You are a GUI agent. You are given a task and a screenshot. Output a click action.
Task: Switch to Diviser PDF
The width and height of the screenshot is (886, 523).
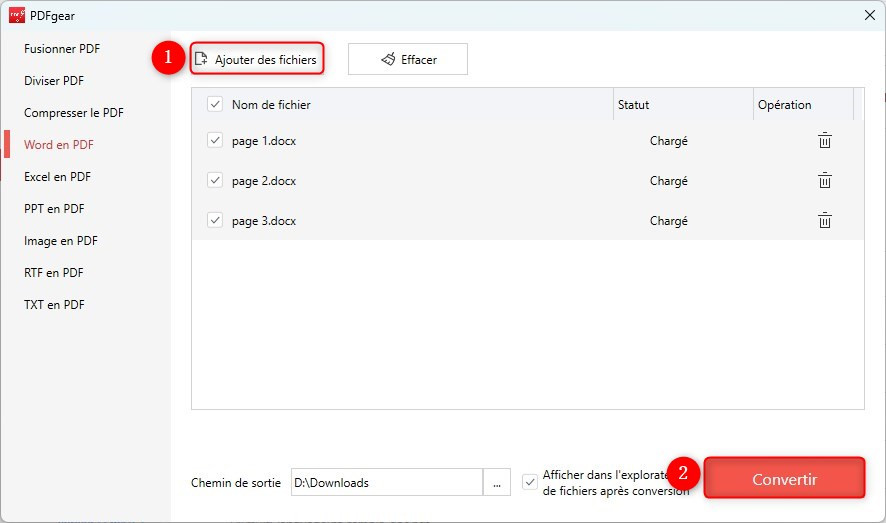coord(54,81)
